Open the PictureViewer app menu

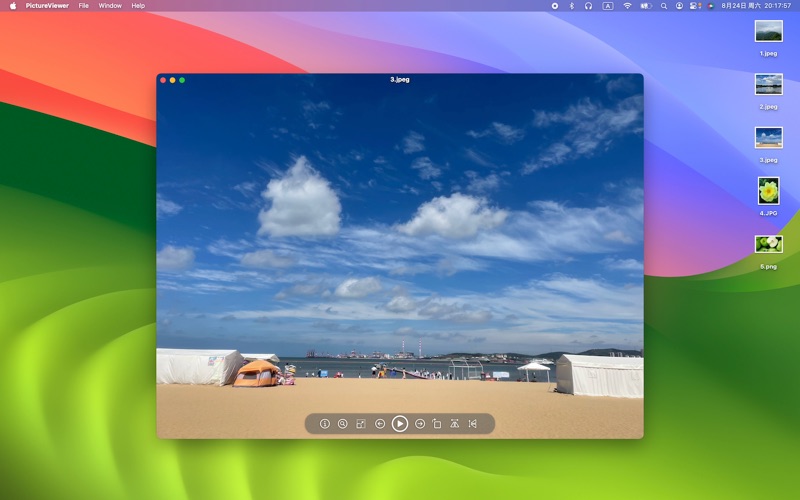pos(47,5)
